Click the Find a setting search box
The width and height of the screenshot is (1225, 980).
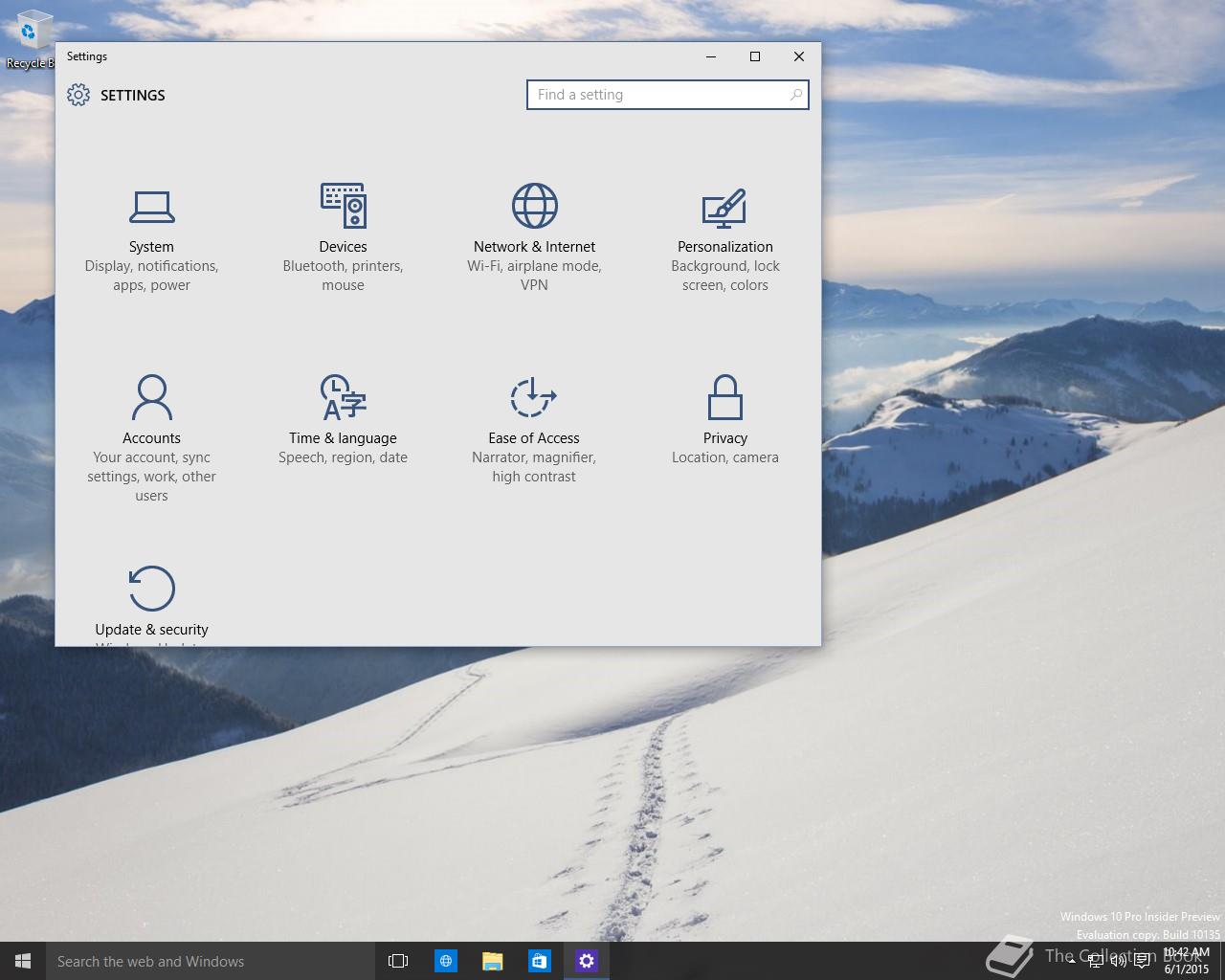point(656,95)
